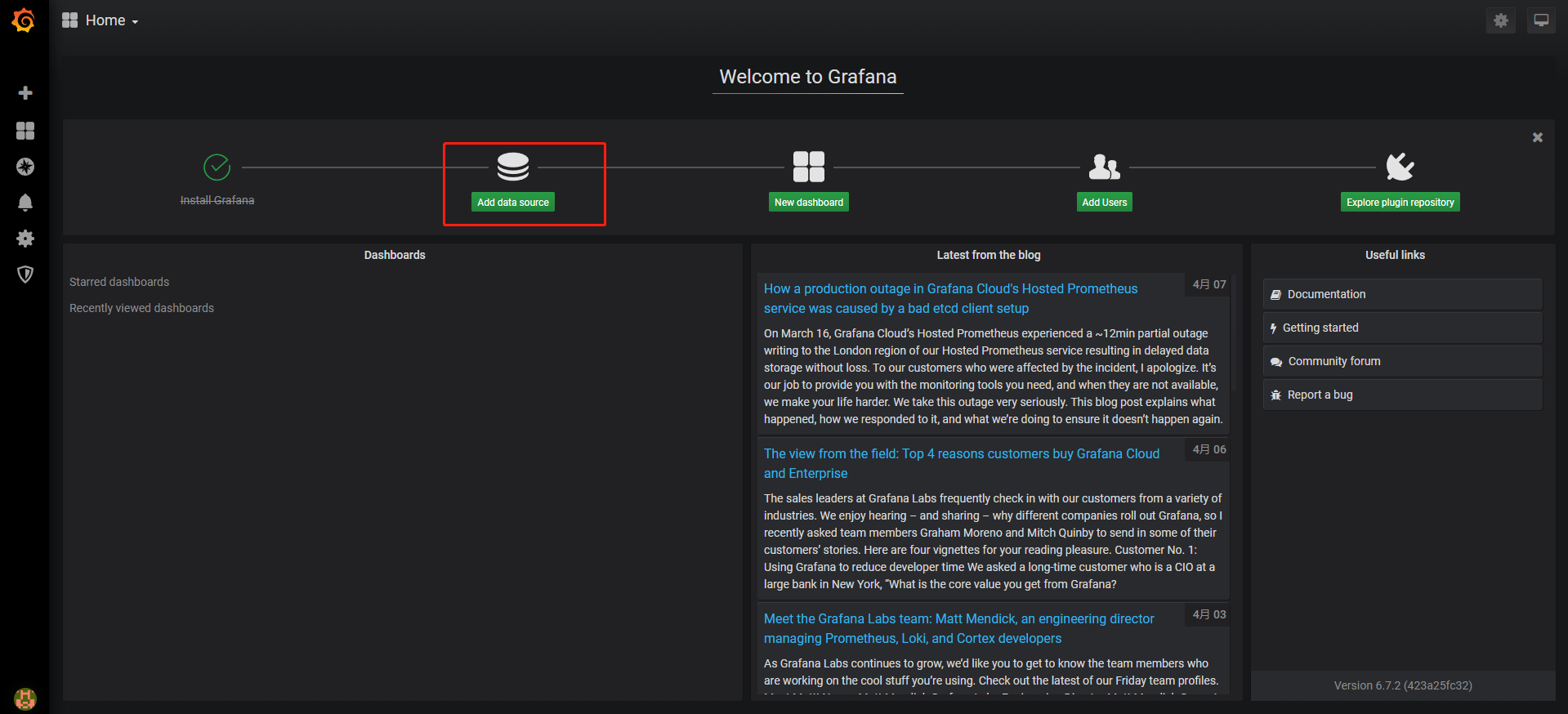
Task: Click the Version 6.7.2 footer text
Action: coord(1403,685)
